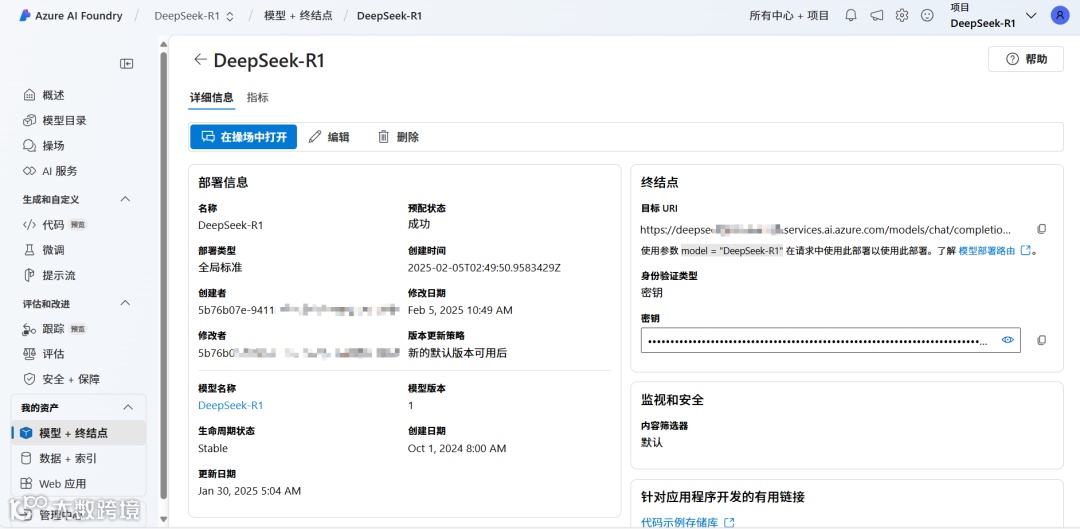Screen dimensions: 1080x529
Task: Click the 新的默认版本可用后 policy value
Action: (458, 353)
